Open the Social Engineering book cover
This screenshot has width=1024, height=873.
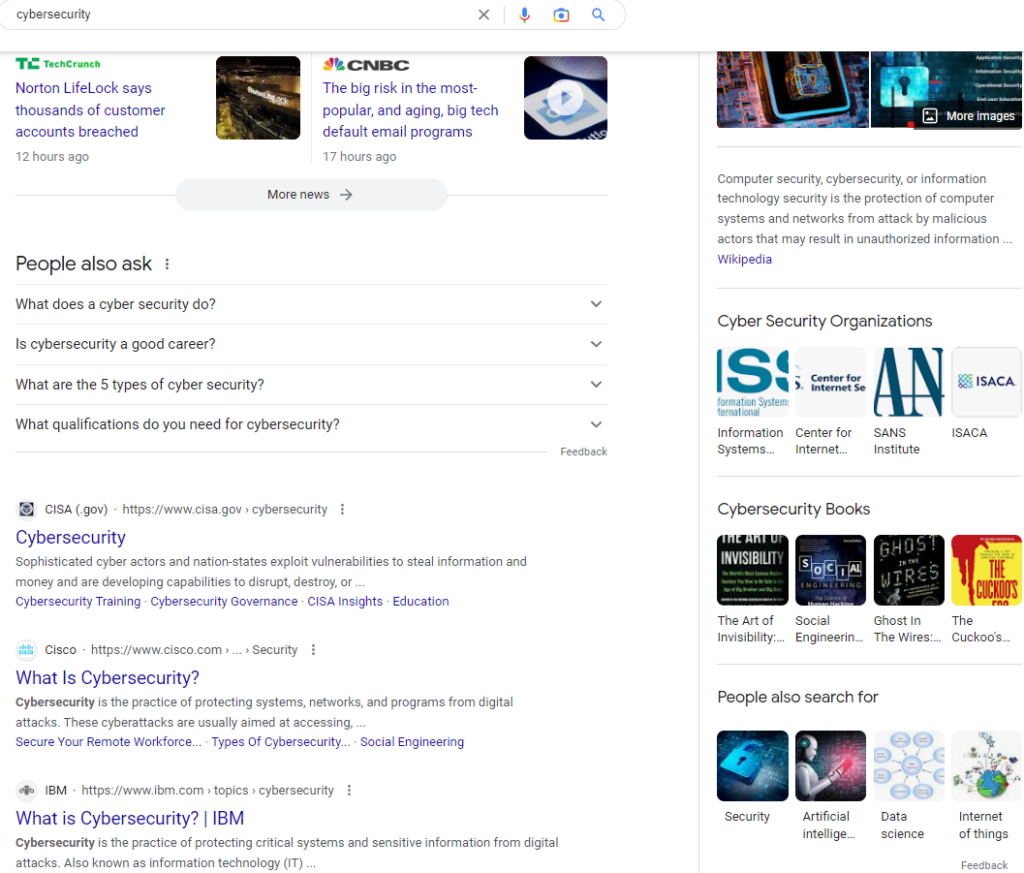[x=831, y=571]
